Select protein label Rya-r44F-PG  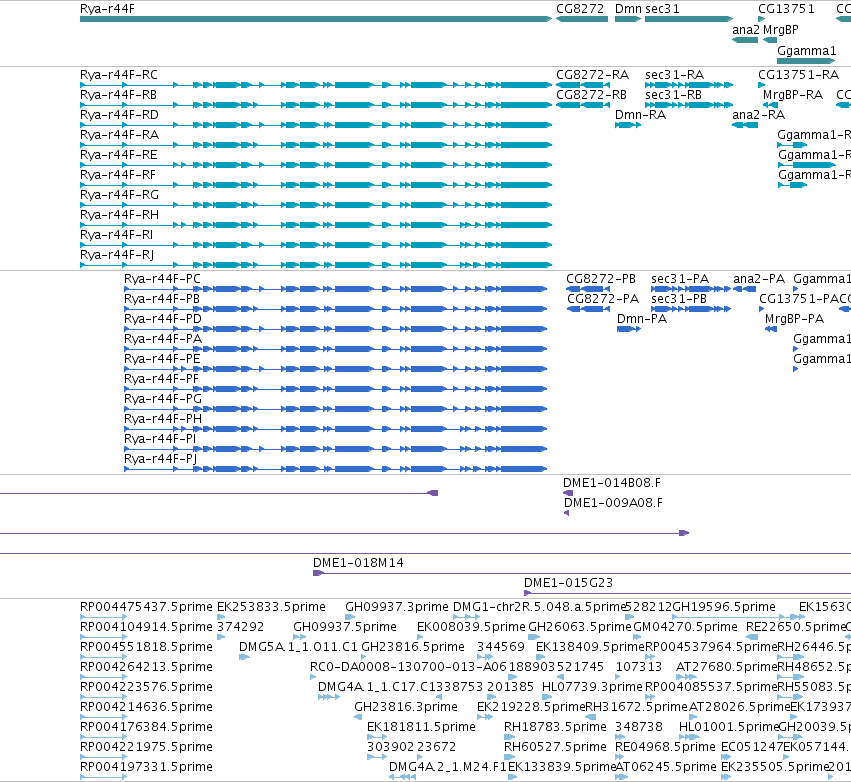tap(163, 399)
